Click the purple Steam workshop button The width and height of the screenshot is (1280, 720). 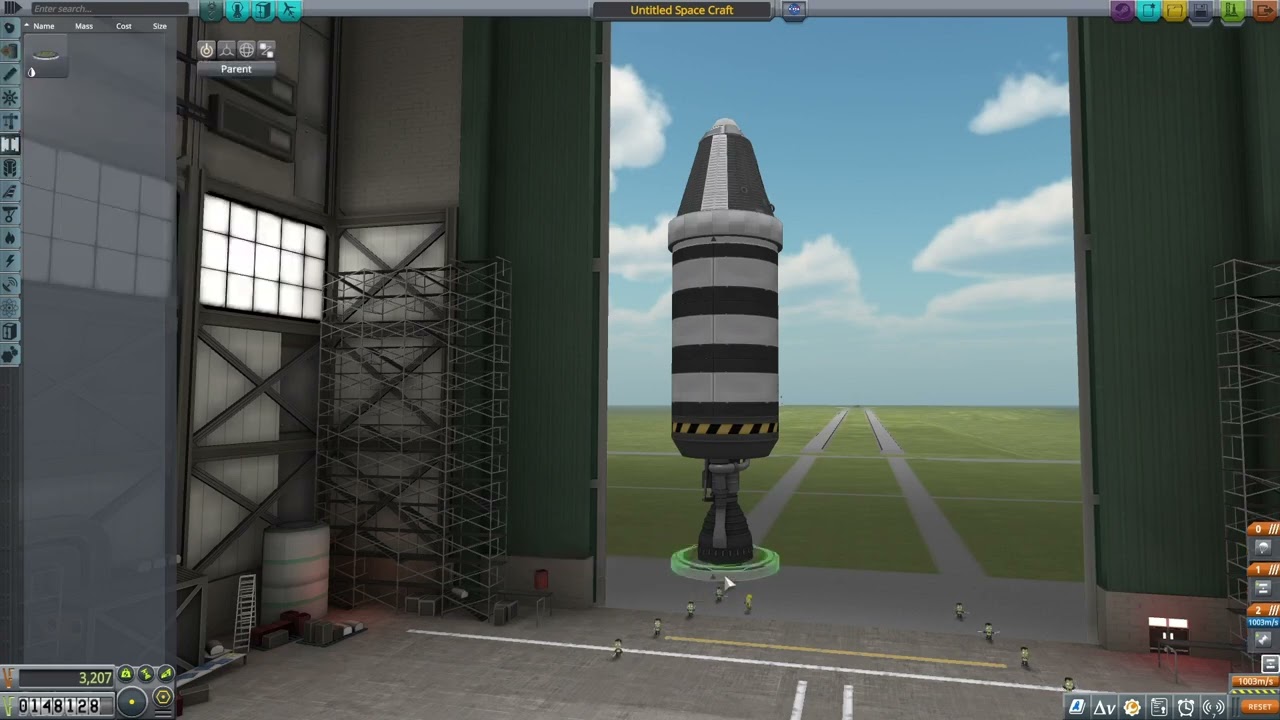(x=1123, y=10)
